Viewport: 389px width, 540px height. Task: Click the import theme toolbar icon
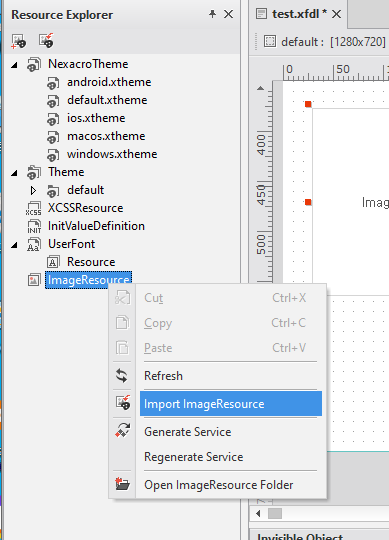tap(46, 41)
